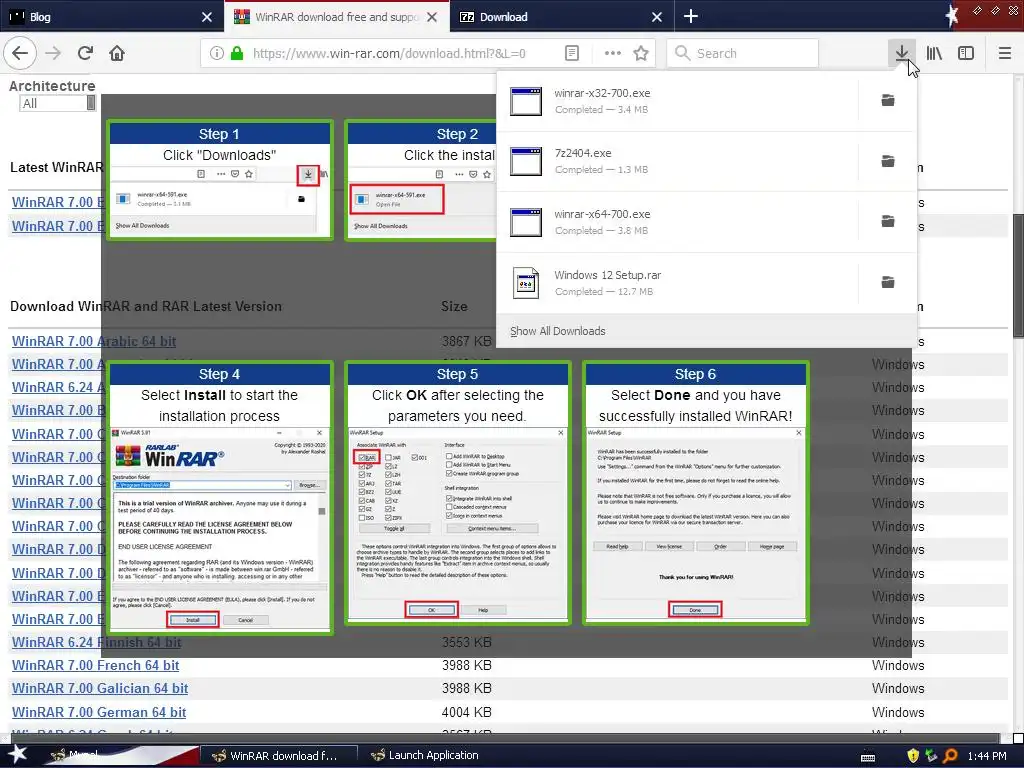Screen dimensions: 1024x768
Task: Click the 3988 KB size for French
Action: [x=466, y=665]
